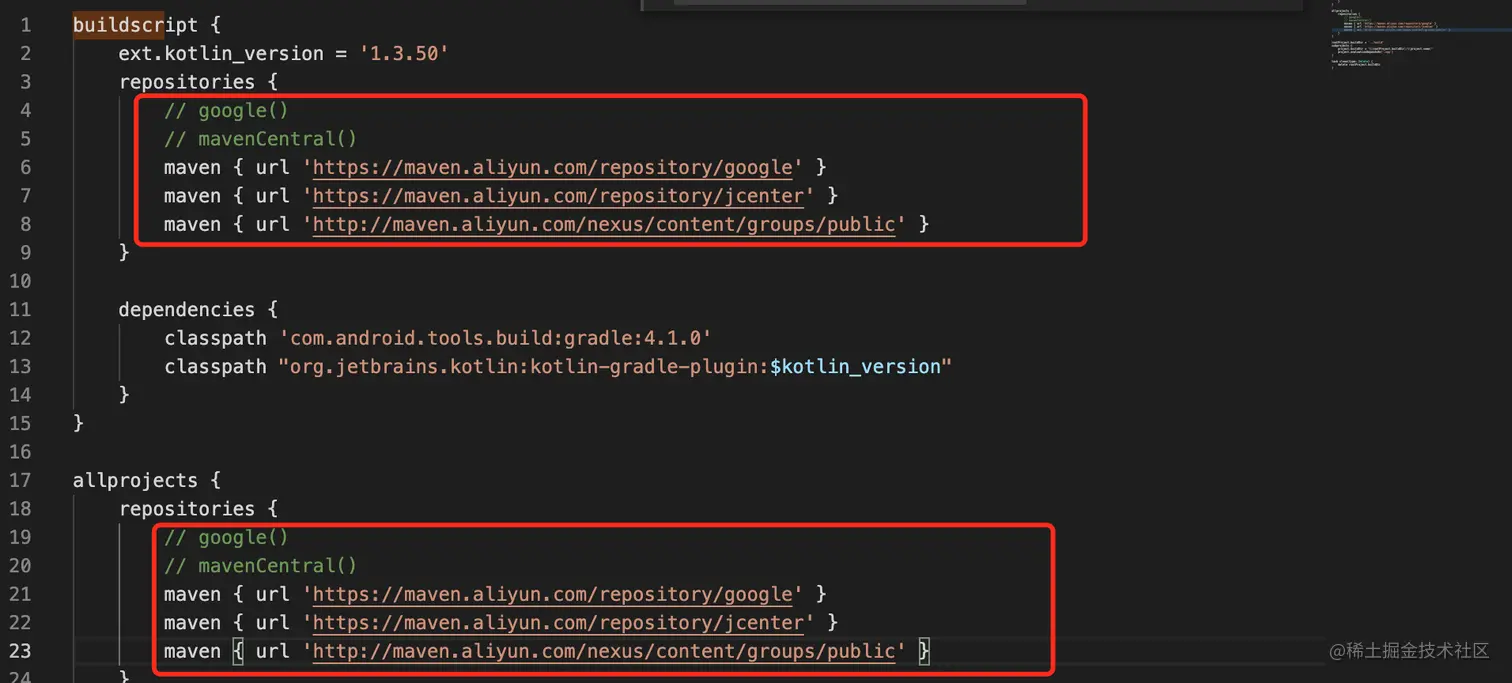Click the '// google()' comment on line 4
The width and height of the screenshot is (1512, 683).
click(226, 110)
